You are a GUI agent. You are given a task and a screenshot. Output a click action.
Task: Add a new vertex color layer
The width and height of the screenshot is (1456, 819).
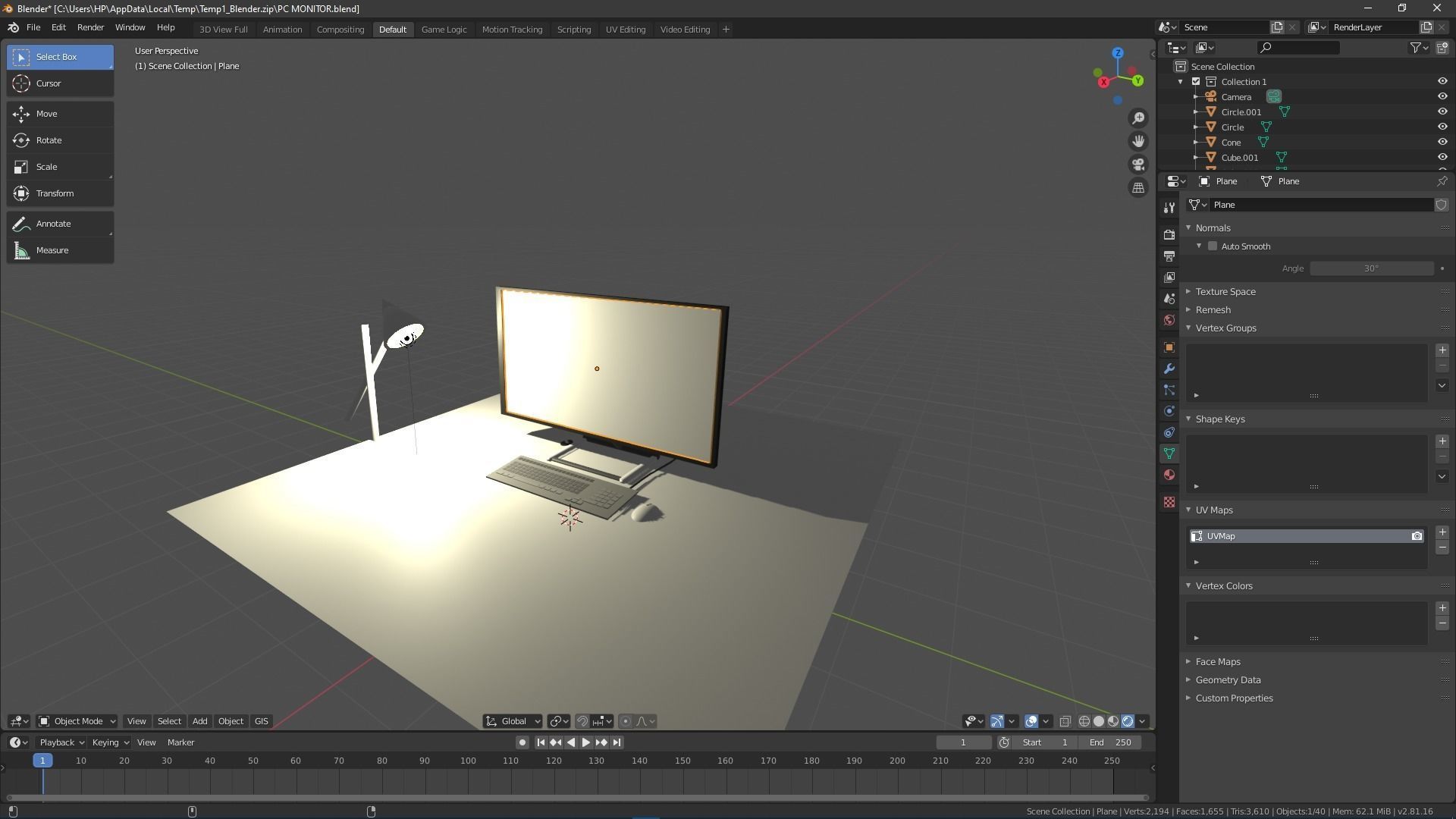coord(1442,608)
